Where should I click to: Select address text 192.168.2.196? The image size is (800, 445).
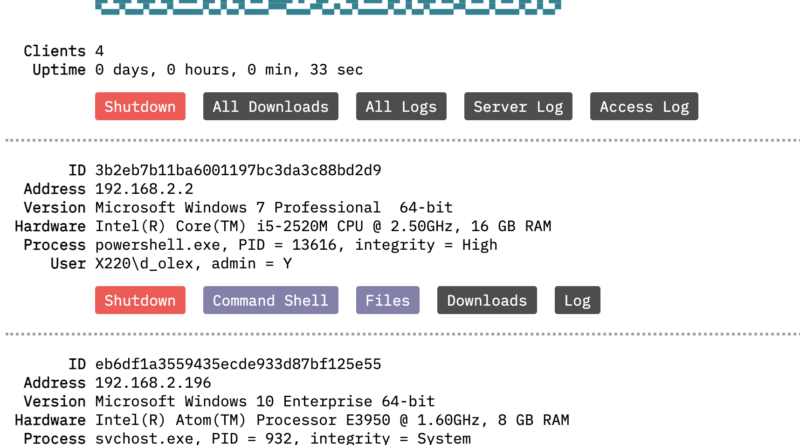coord(153,383)
